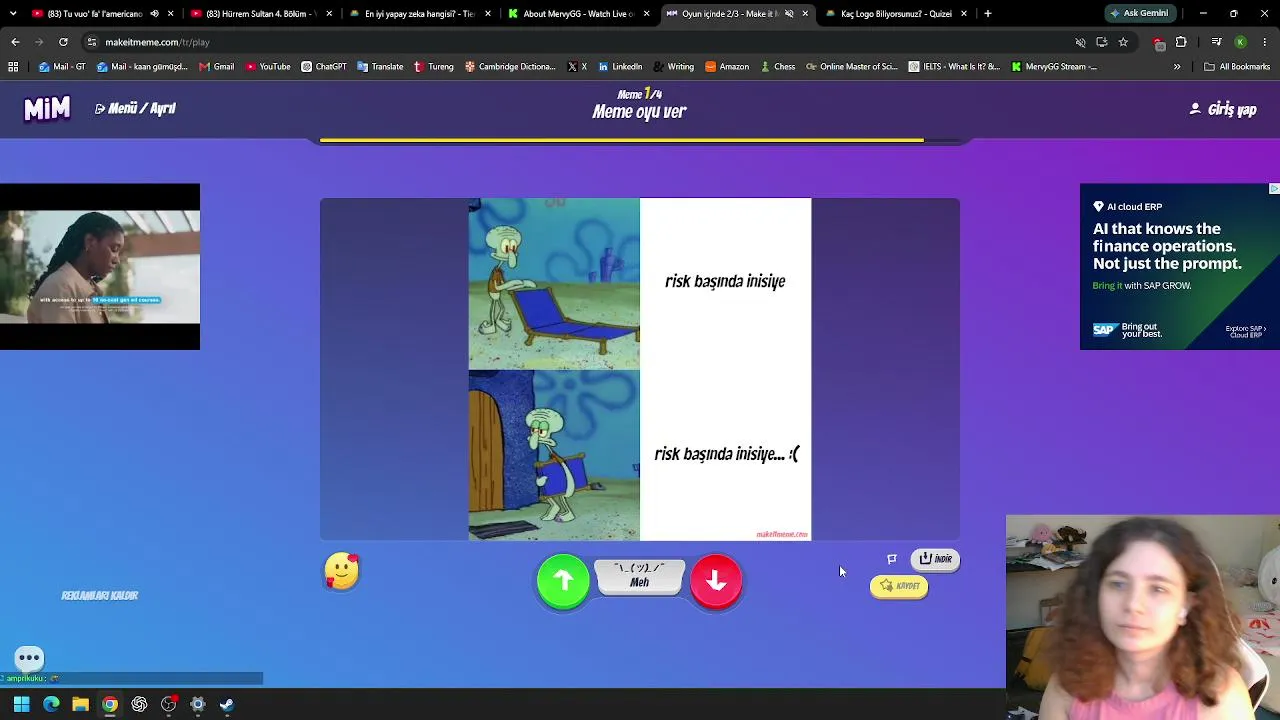Open Translate bookmark
Image resolution: width=1280 pixels, height=720 pixels.
pyautogui.click(x=380, y=67)
